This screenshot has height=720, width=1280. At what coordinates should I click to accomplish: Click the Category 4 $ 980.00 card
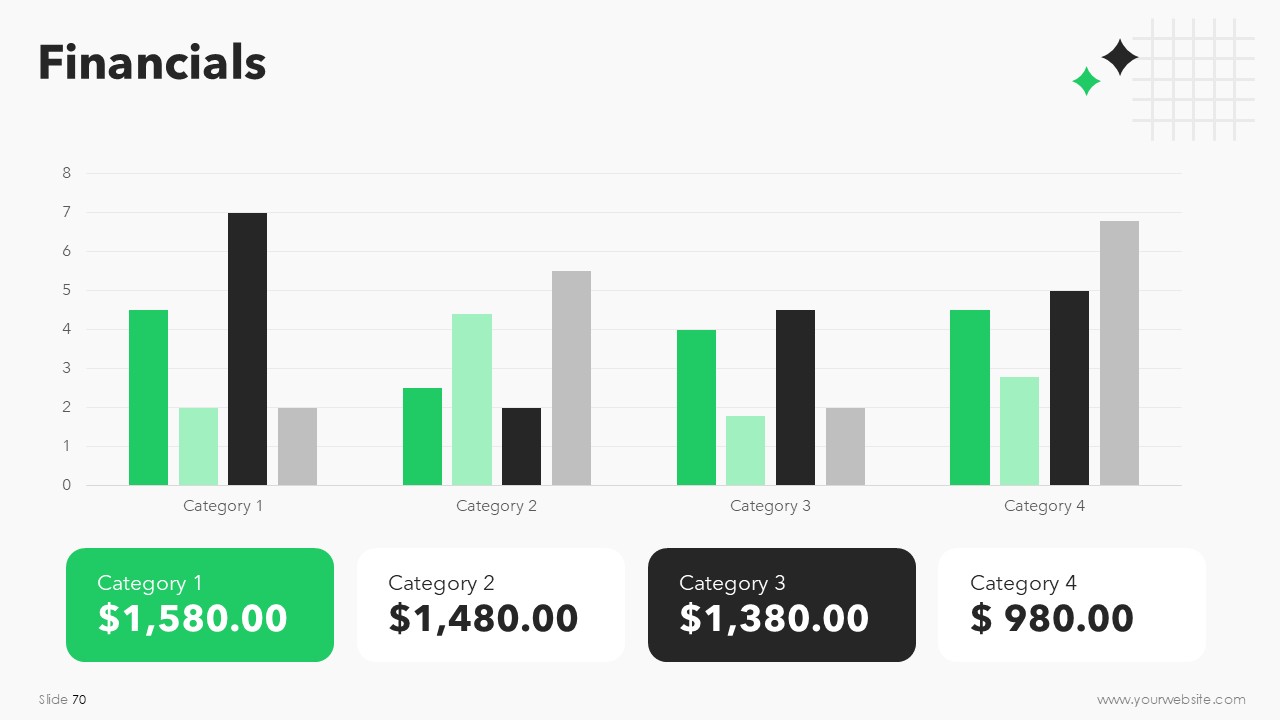(x=1072, y=605)
